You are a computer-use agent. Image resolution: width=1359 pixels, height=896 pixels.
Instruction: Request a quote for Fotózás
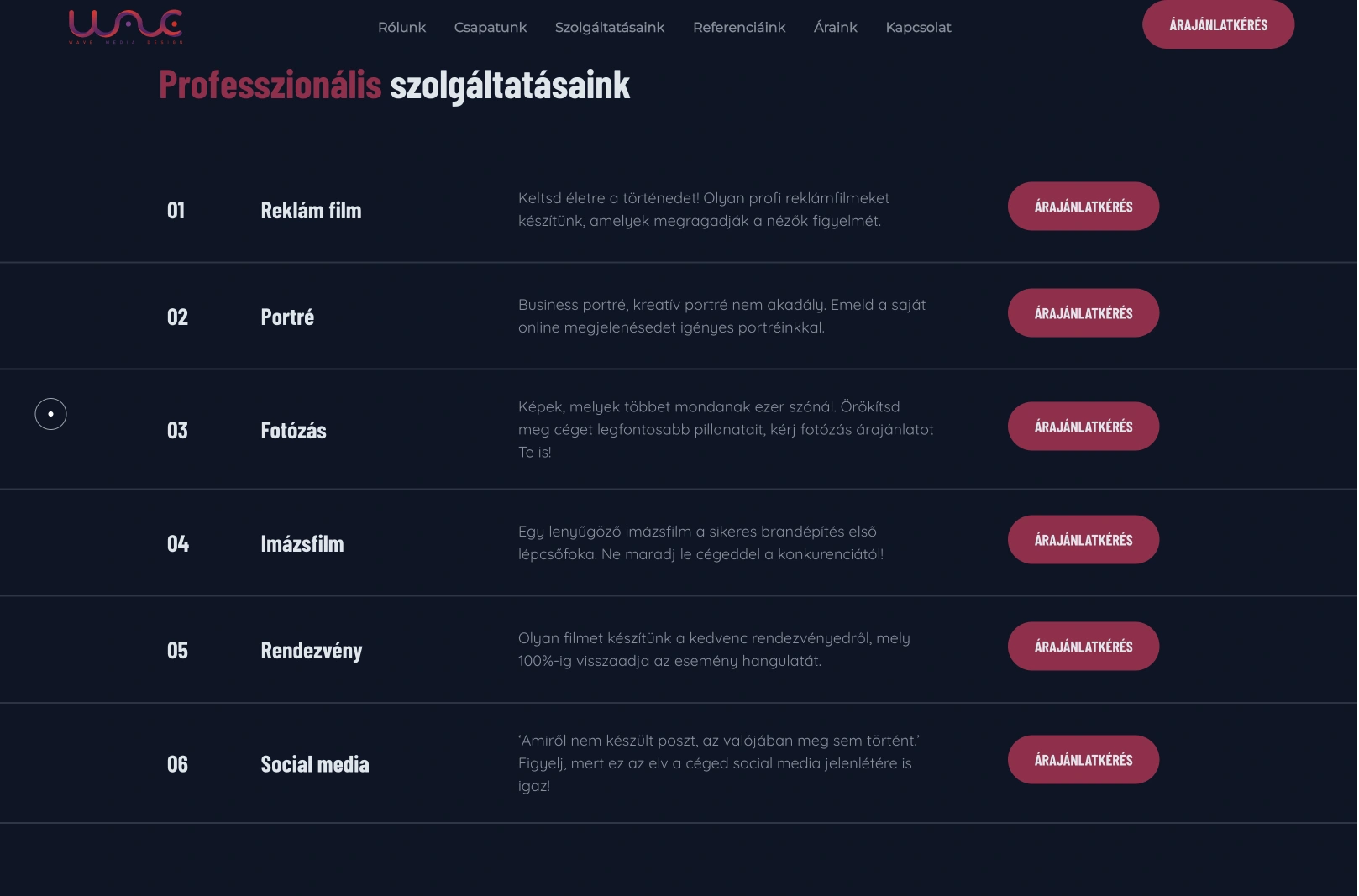(x=1084, y=427)
